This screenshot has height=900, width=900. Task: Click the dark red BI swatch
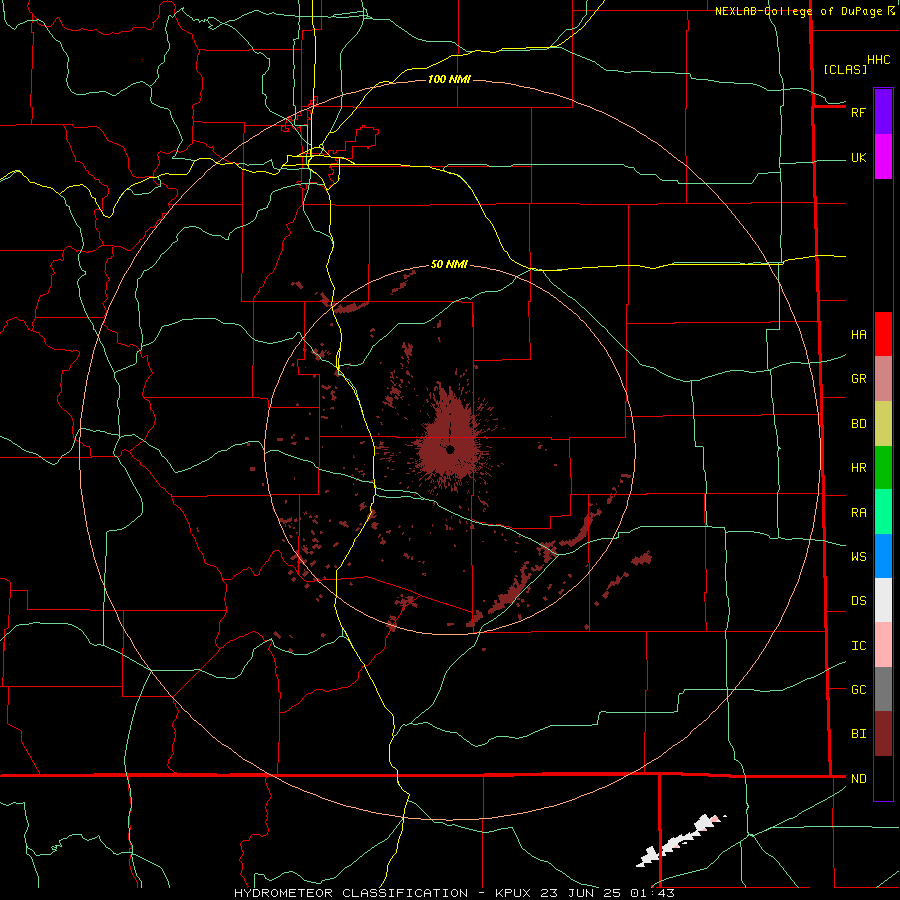(883, 734)
